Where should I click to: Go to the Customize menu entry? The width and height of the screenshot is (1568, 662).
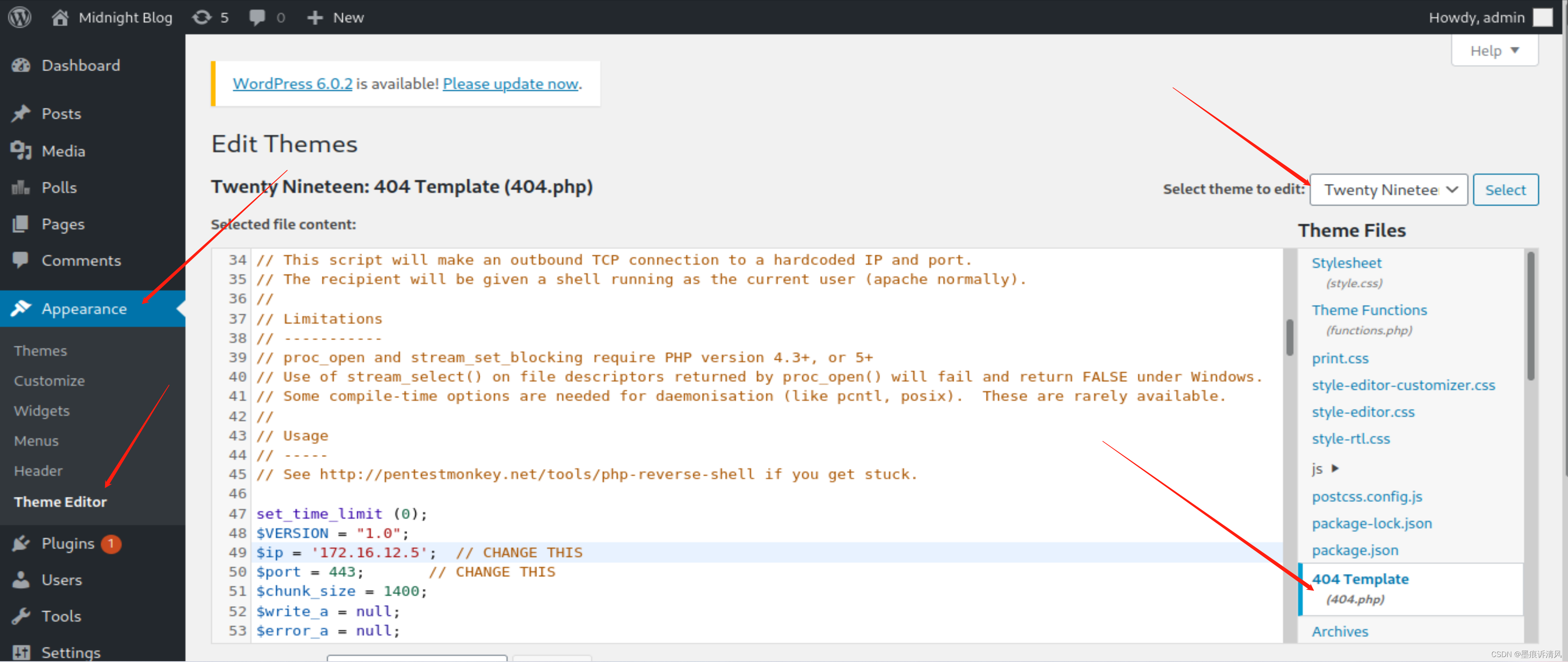[49, 380]
